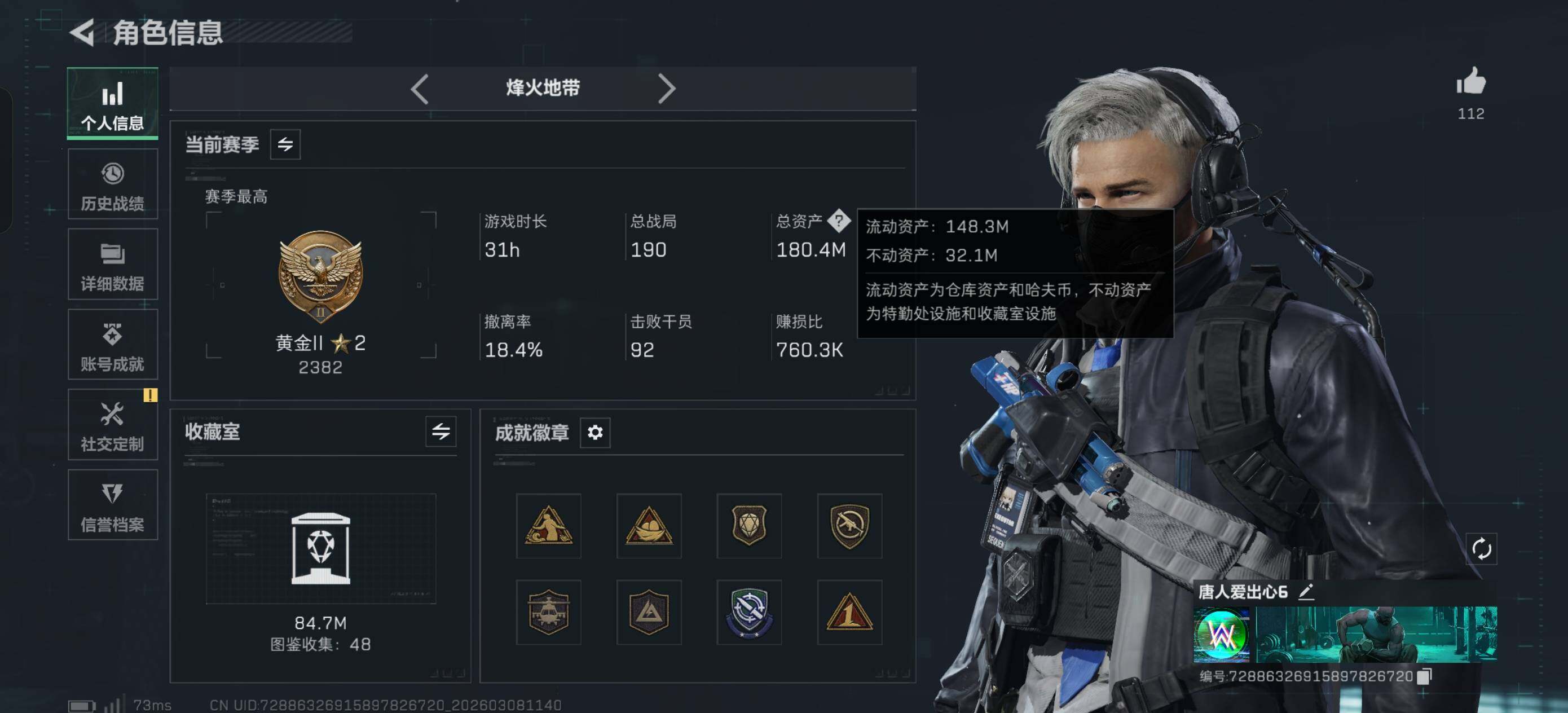Open the 详细数据 tab

coord(113,264)
